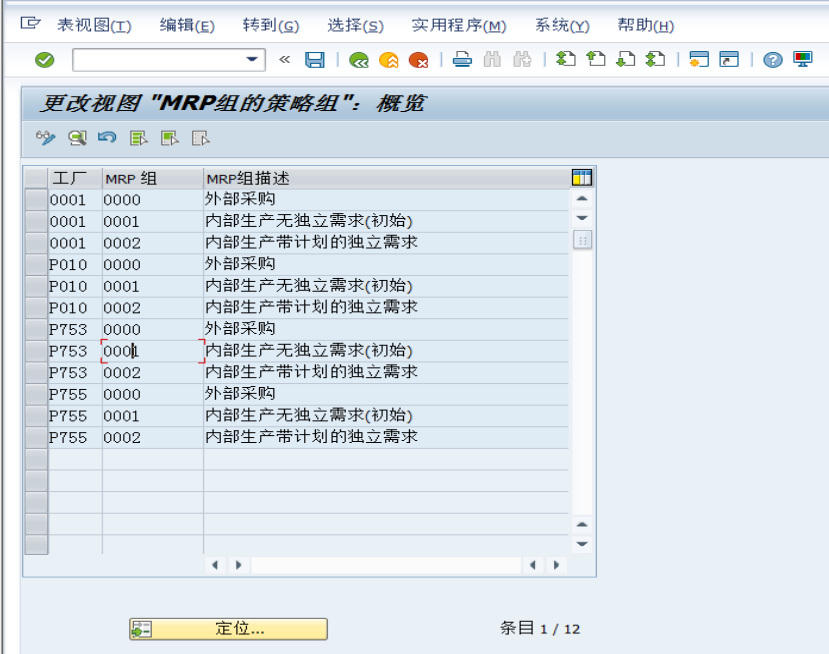Open details view with magnifier icon
Screen dimensions: 829x654
pyautogui.click(x=76, y=137)
